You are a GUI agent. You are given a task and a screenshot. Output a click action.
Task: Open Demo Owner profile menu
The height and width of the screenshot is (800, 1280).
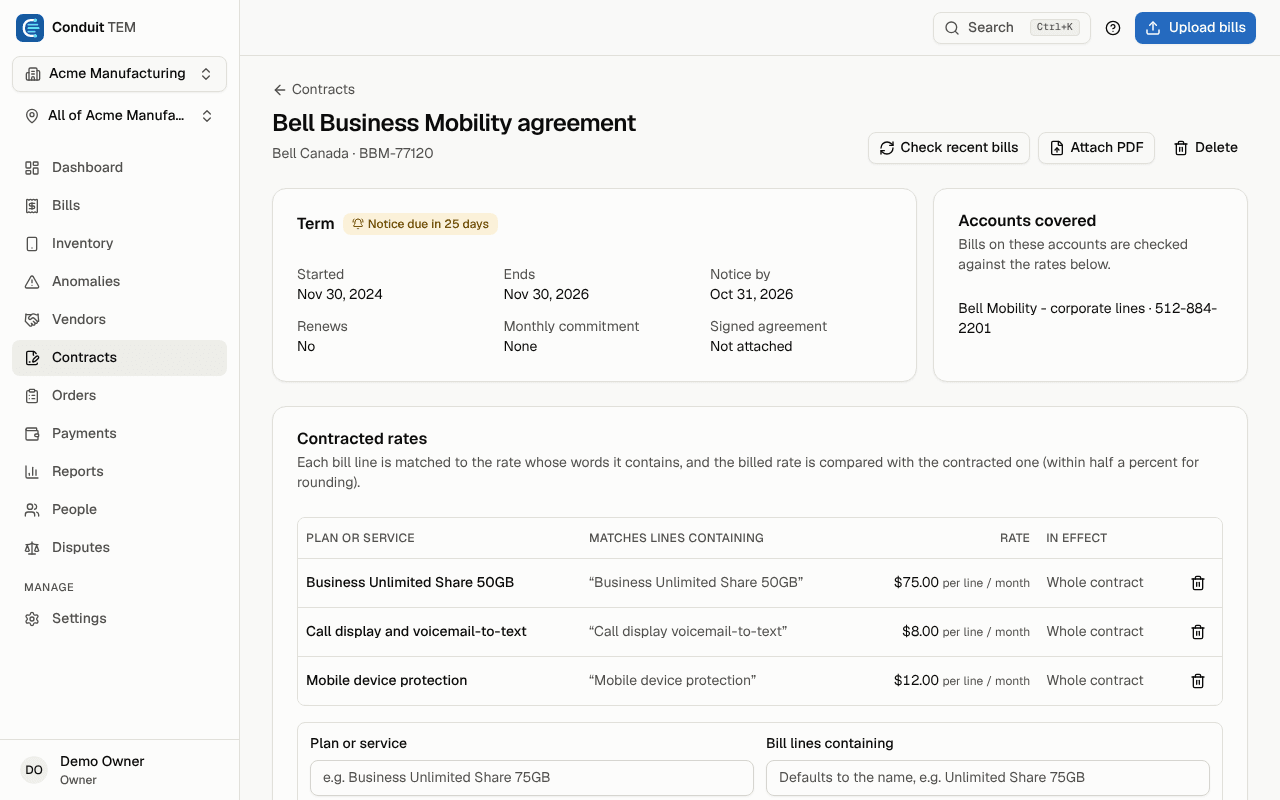(x=120, y=770)
